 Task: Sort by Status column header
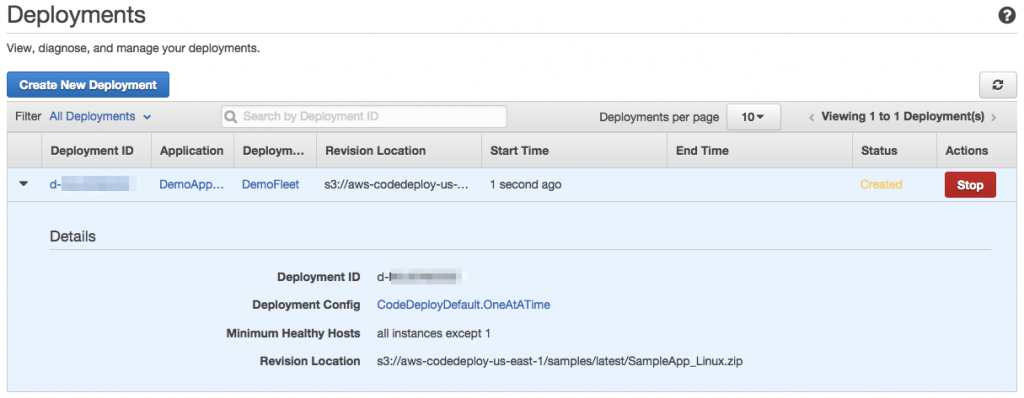(879, 151)
